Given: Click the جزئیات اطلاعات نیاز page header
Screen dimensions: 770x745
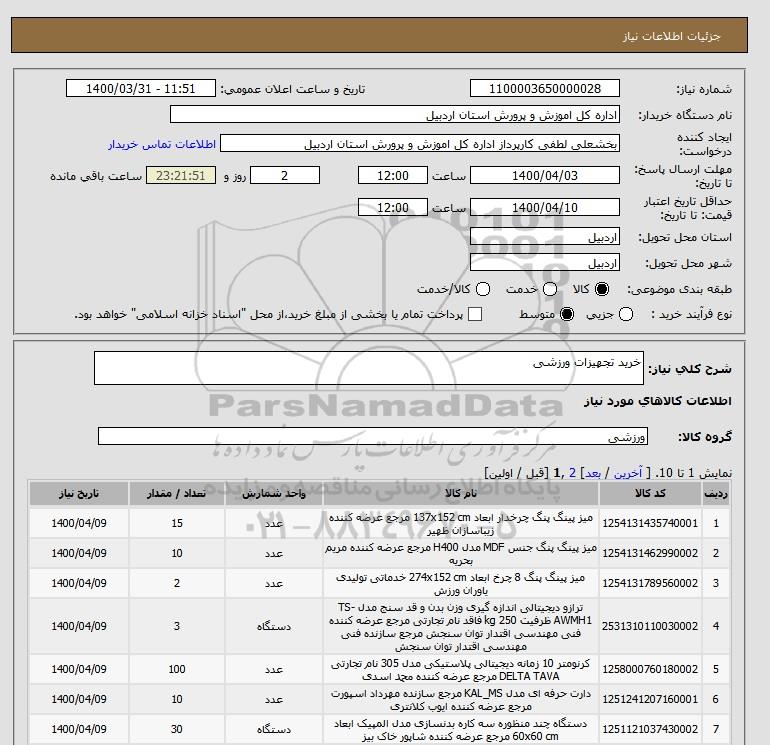Looking at the screenshot, I should coord(672,36).
